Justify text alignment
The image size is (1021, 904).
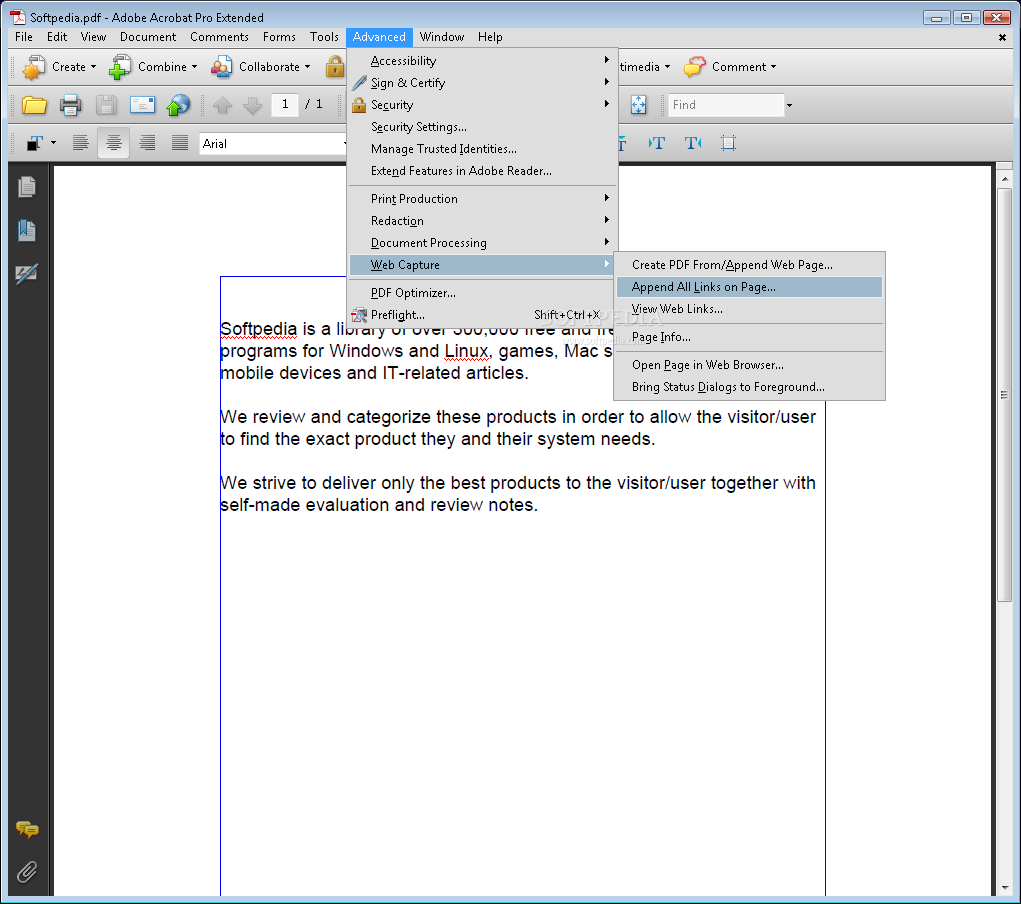(x=180, y=143)
